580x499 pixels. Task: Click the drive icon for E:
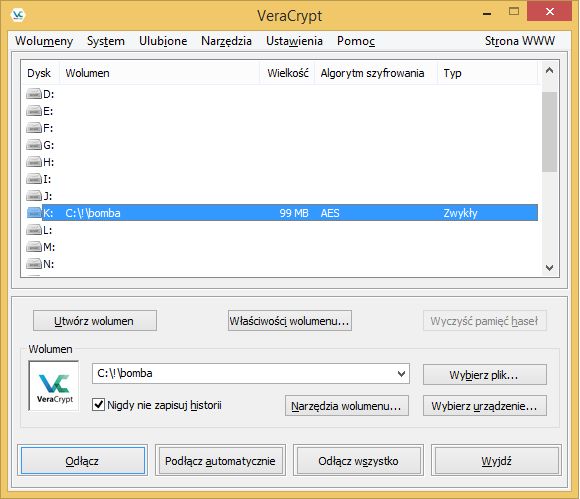click(34, 111)
